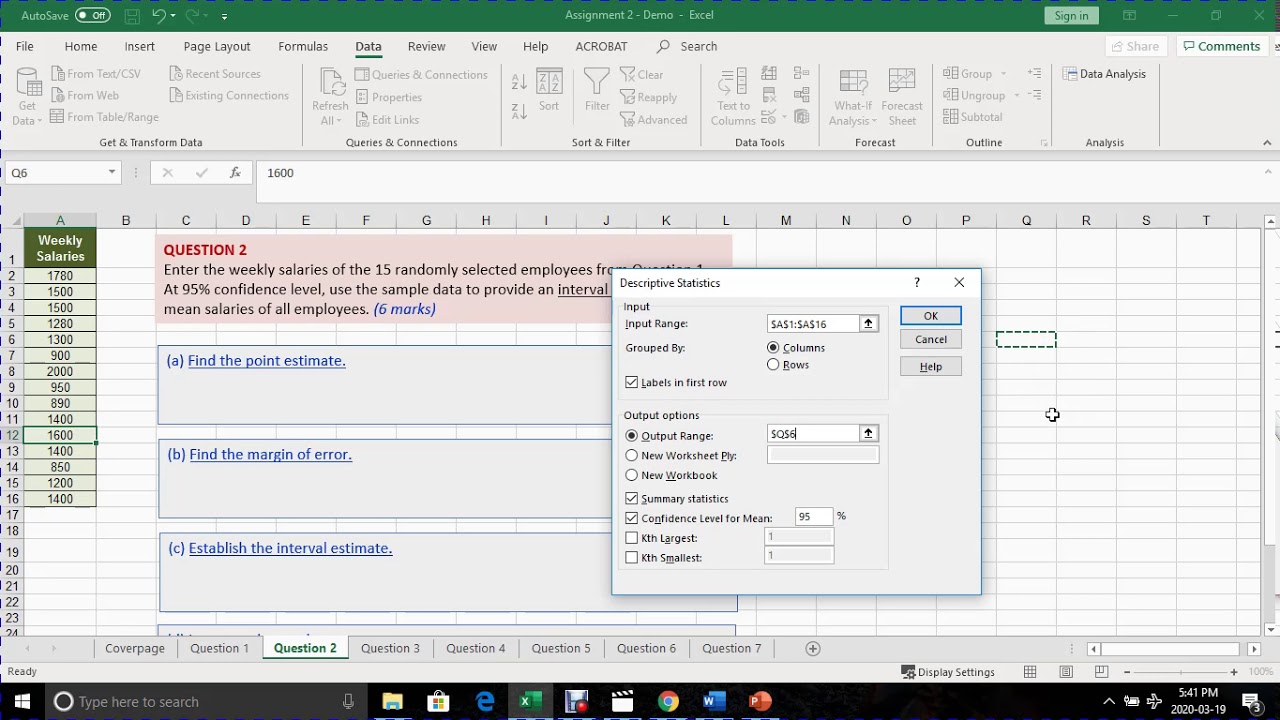Click Cancel in Descriptive Statistics dialog
The height and width of the screenshot is (720, 1280).
point(930,339)
